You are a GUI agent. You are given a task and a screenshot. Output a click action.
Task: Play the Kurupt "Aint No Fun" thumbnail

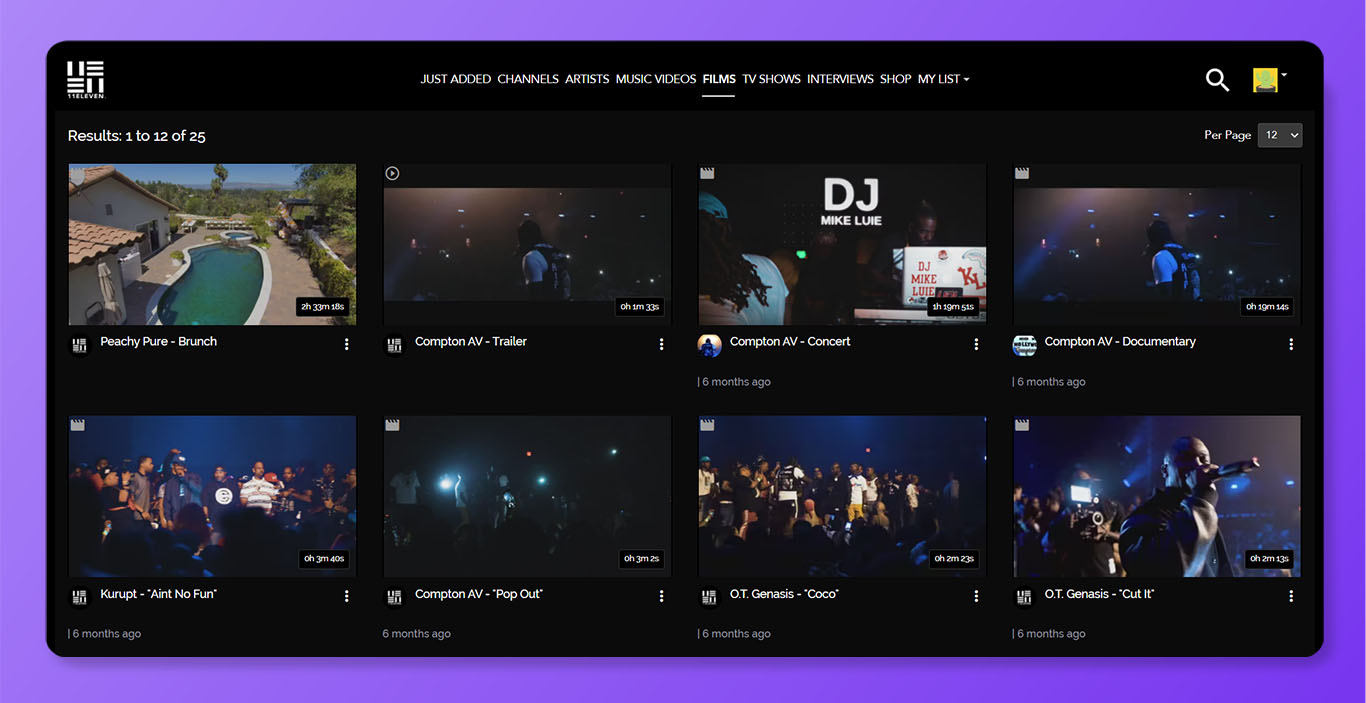pos(212,496)
